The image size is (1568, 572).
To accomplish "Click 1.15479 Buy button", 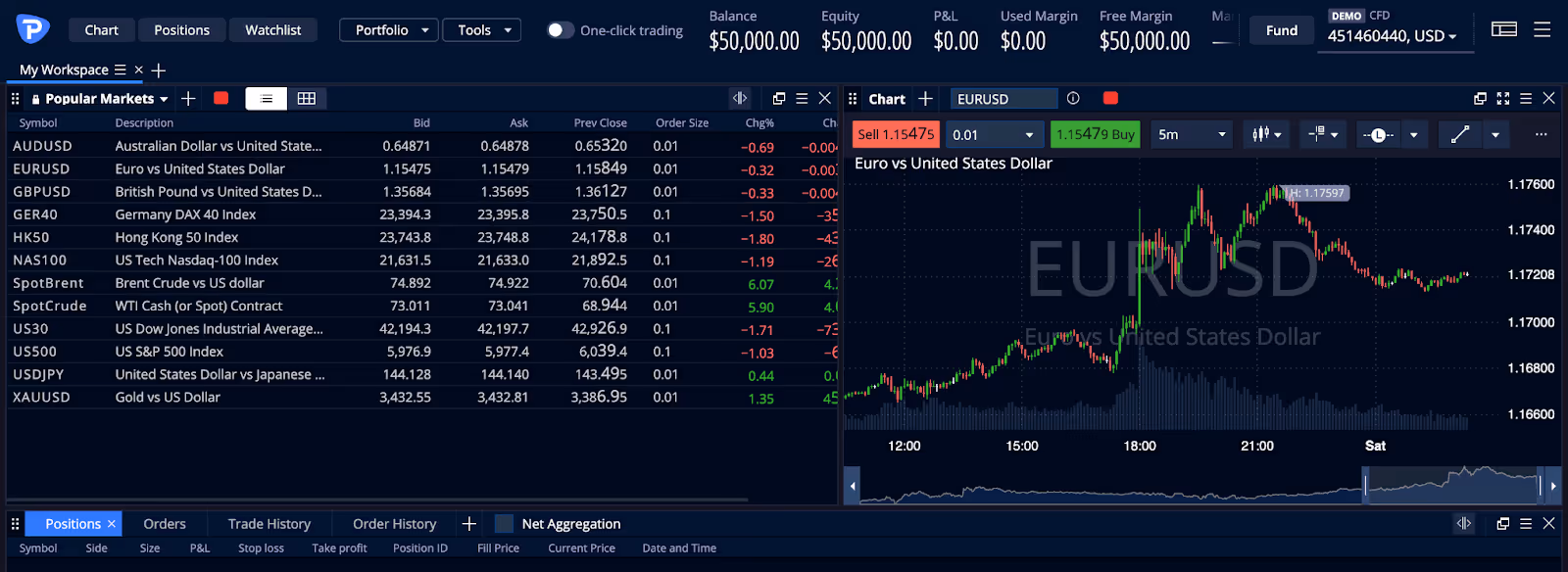I will (x=1096, y=134).
